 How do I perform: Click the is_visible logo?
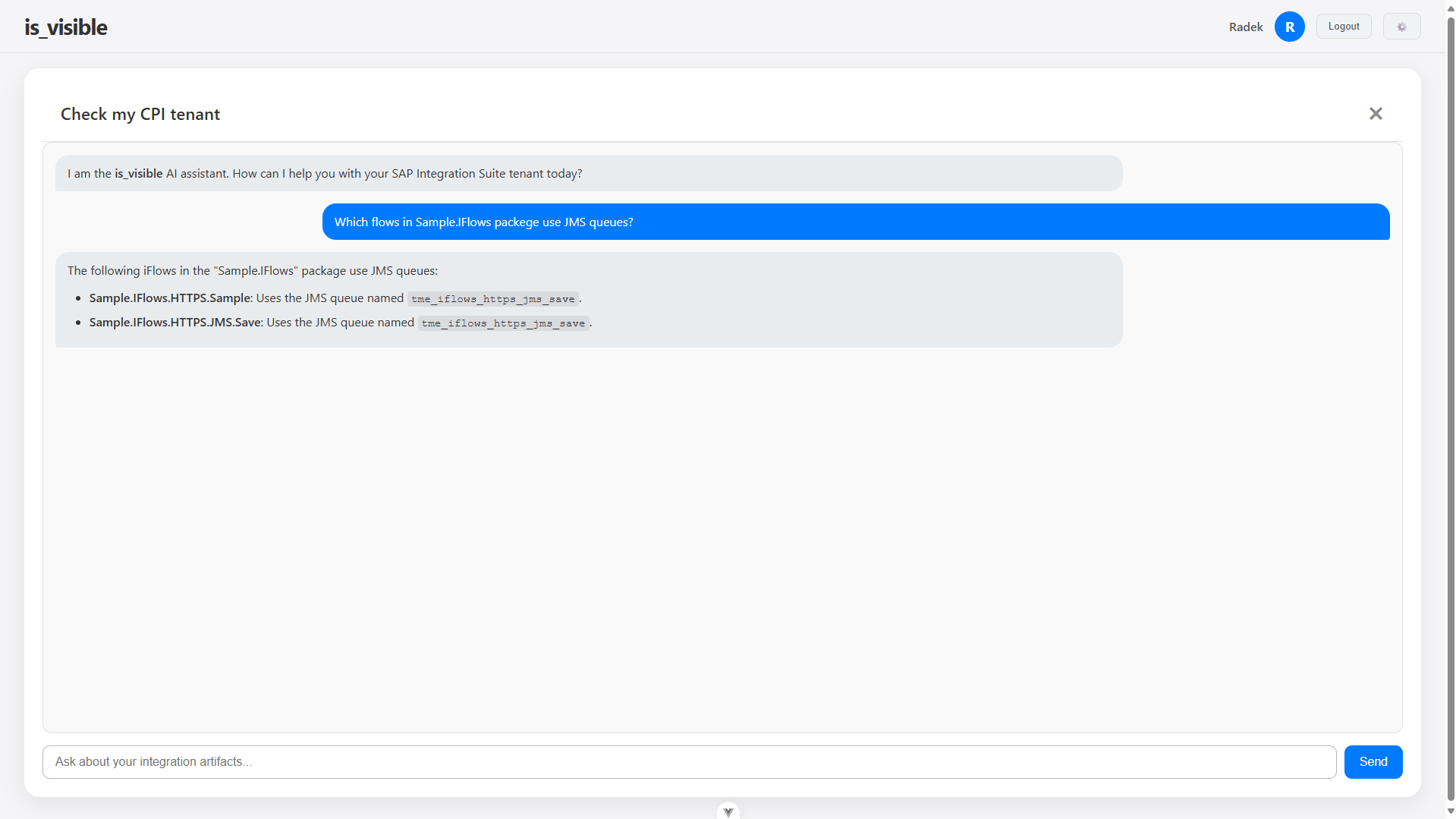click(65, 27)
